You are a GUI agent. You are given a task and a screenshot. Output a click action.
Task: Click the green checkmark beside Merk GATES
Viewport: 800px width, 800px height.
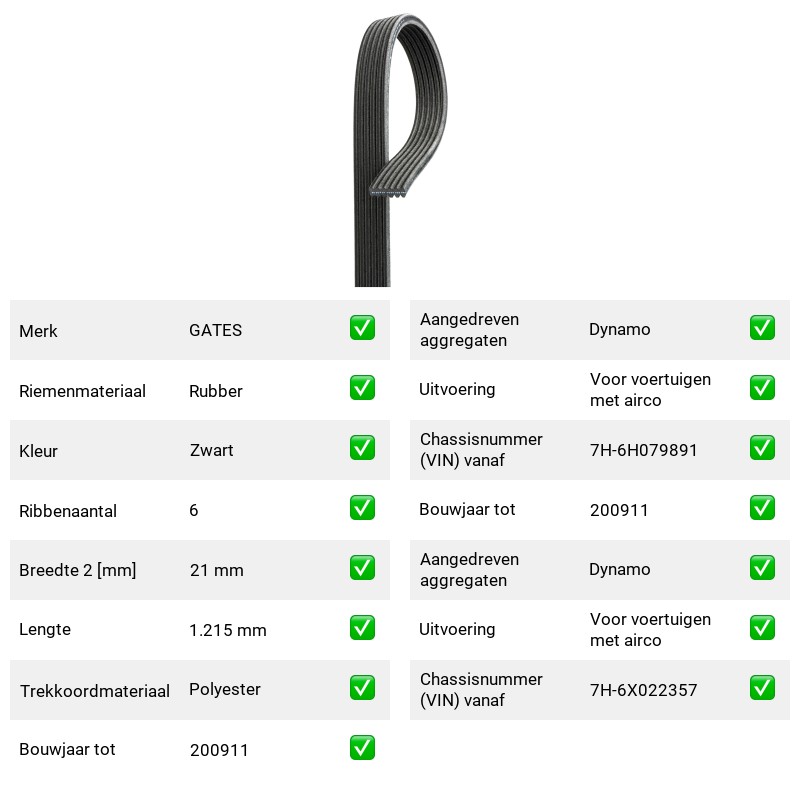362,328
